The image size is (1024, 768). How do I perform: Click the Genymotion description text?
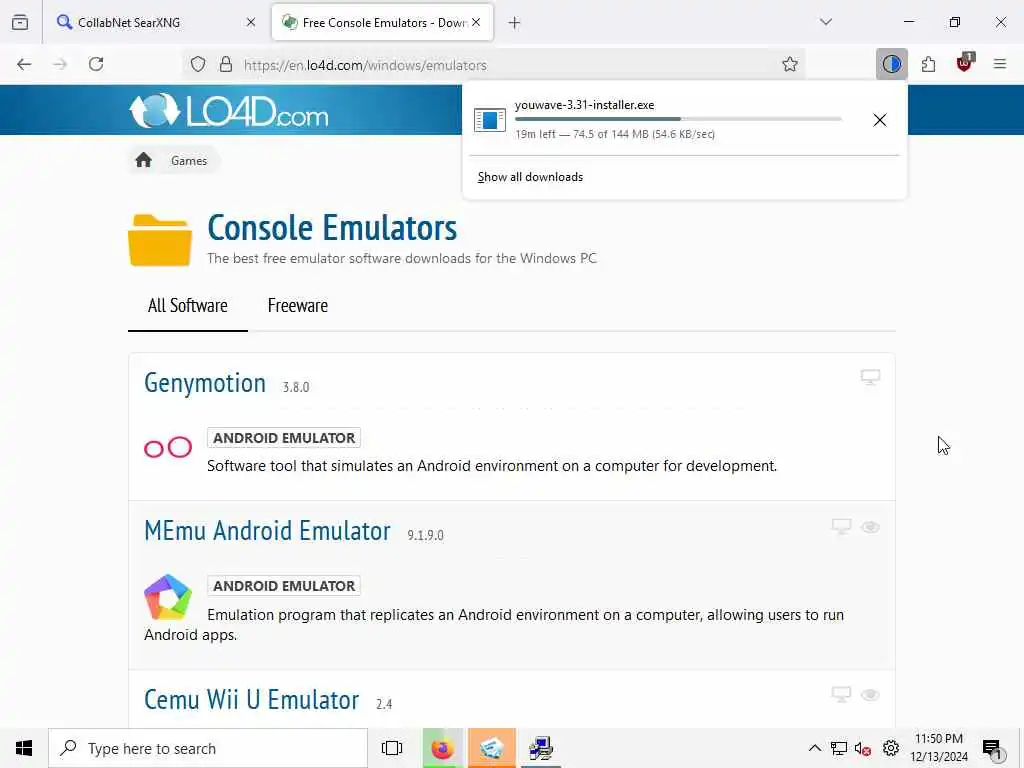492,466
